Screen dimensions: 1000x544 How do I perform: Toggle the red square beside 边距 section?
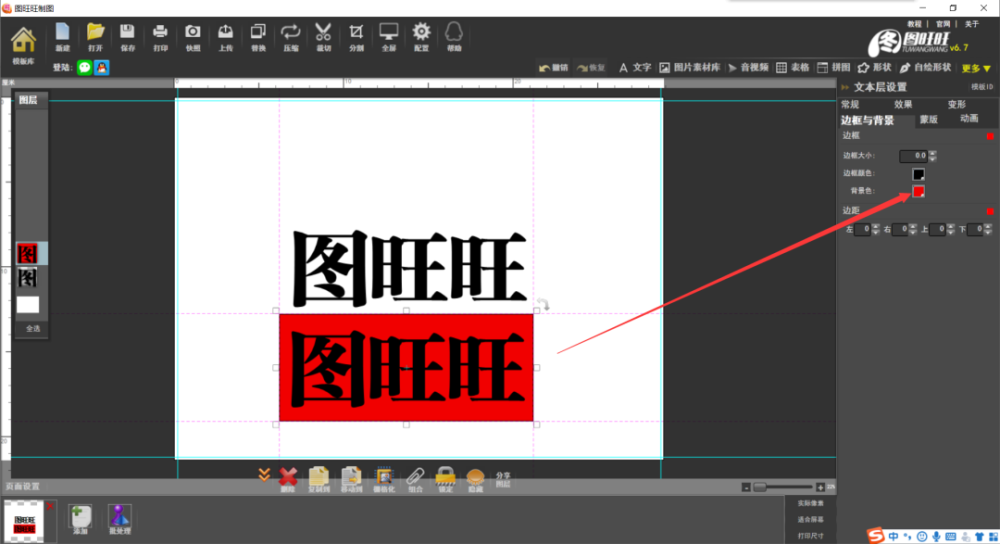tap(990, 210)
